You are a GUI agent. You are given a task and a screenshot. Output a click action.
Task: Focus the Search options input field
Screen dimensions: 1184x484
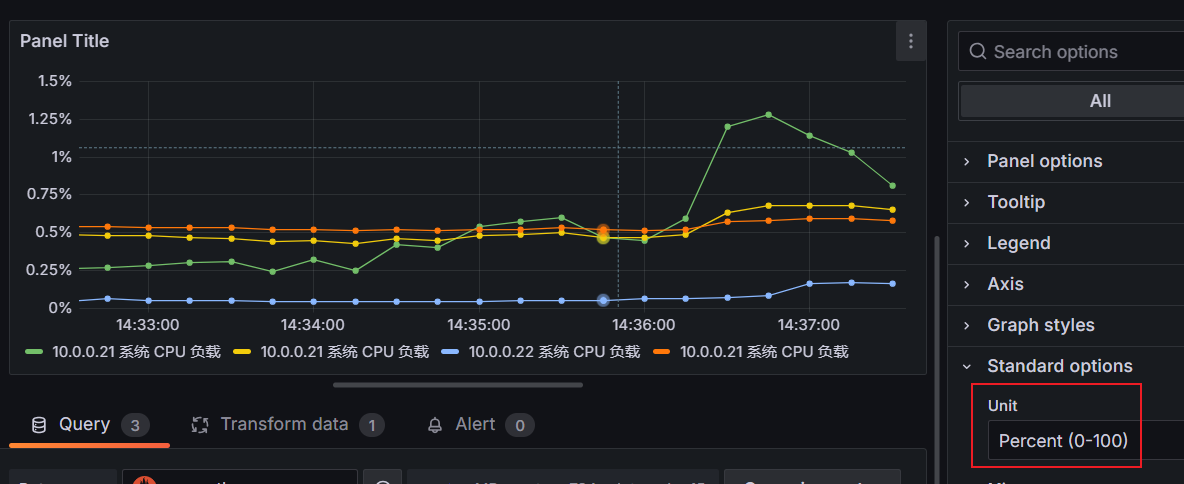[1080, 52]
